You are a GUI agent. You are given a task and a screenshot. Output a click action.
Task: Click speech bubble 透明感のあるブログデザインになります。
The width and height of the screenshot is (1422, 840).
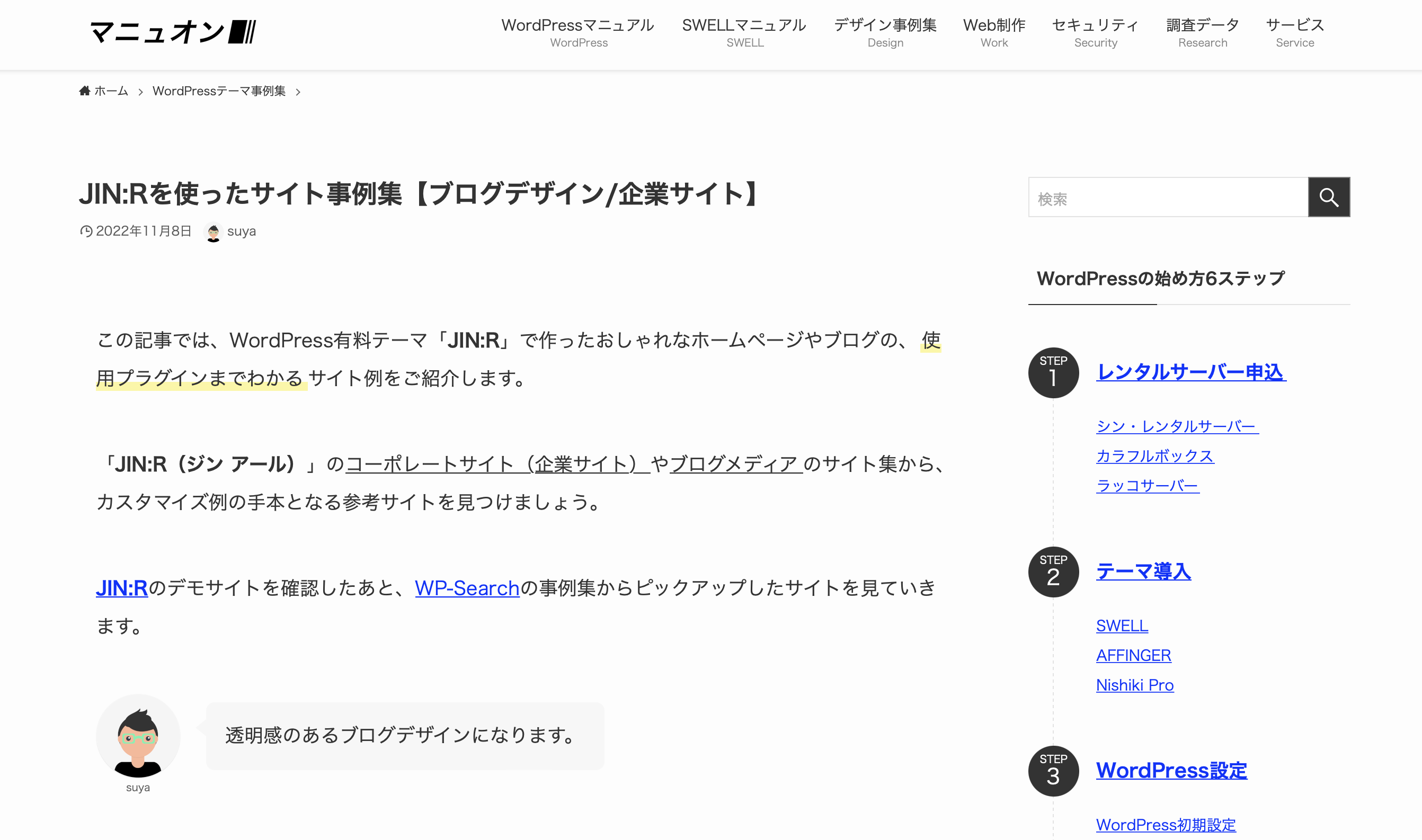(x=405, y=736)
